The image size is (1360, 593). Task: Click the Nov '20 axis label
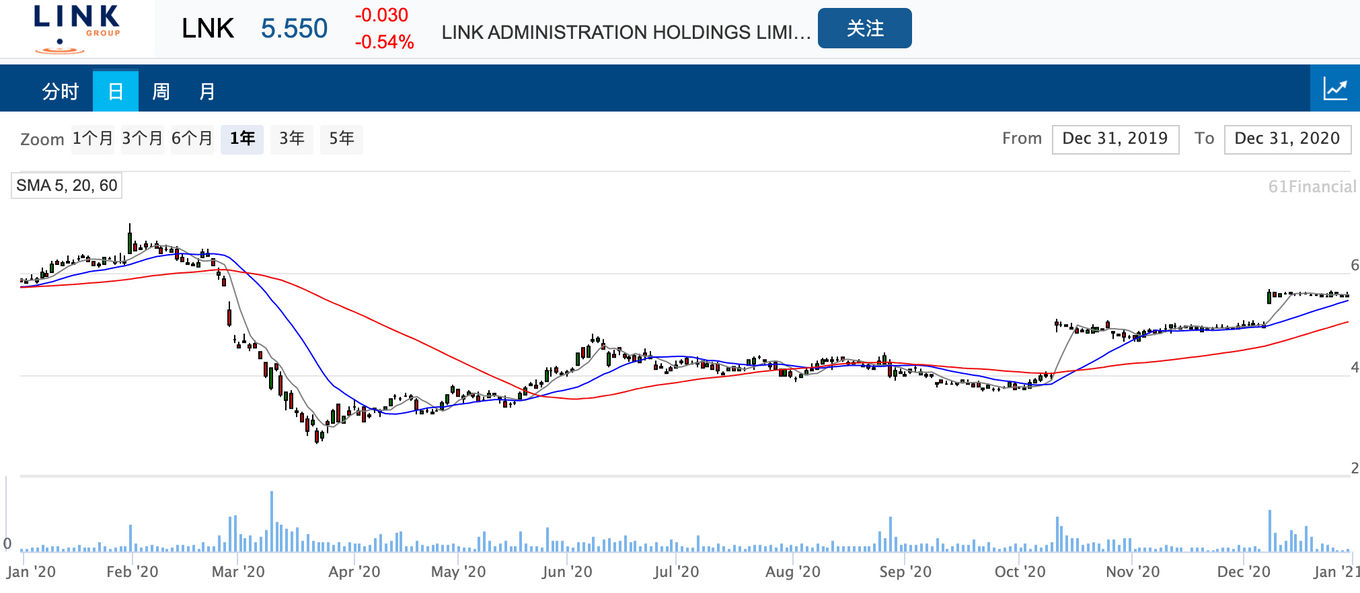(1133, 572)
